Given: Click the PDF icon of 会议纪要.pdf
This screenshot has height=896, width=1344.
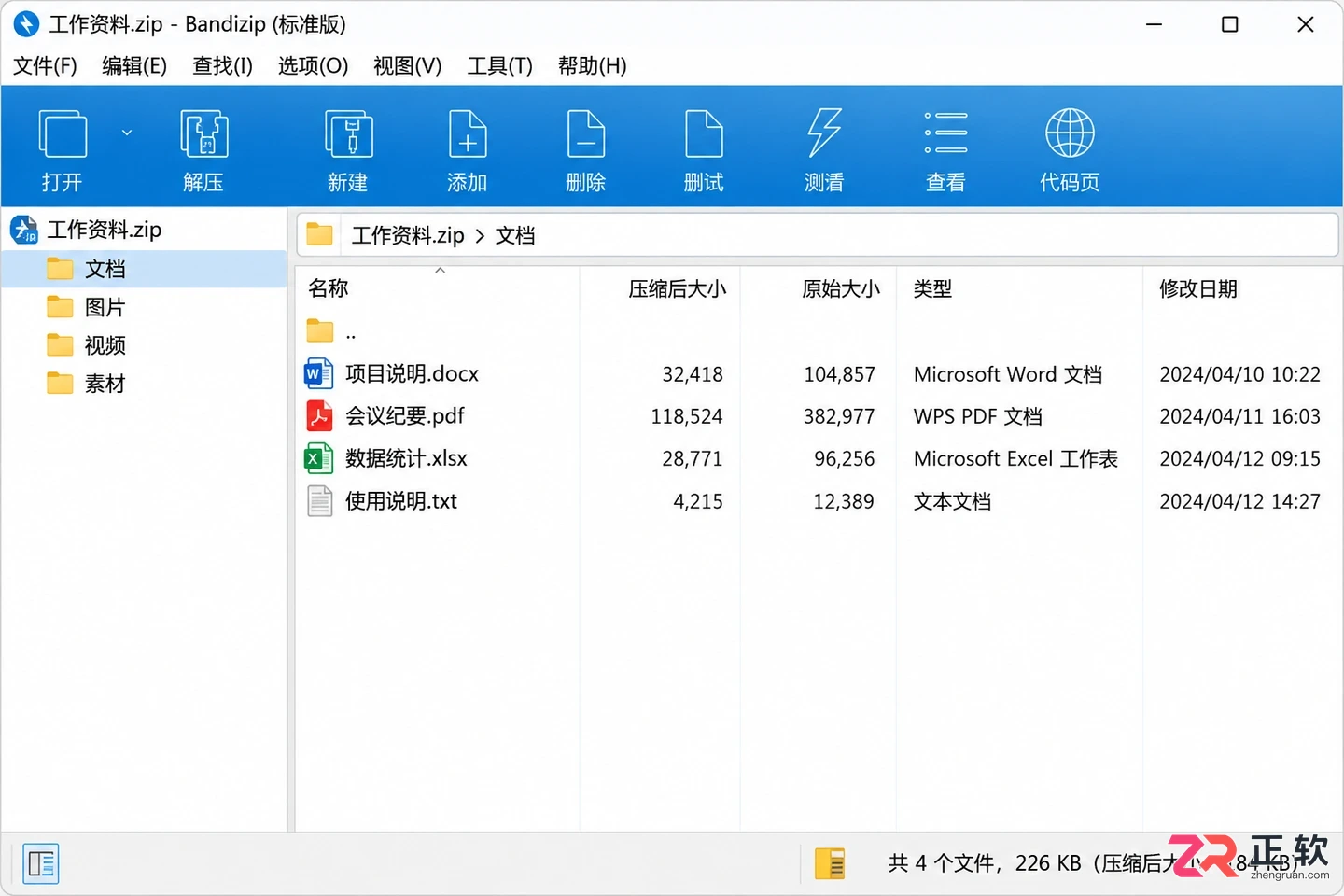Looking at the screenshot, I should [x=319, y=416].
